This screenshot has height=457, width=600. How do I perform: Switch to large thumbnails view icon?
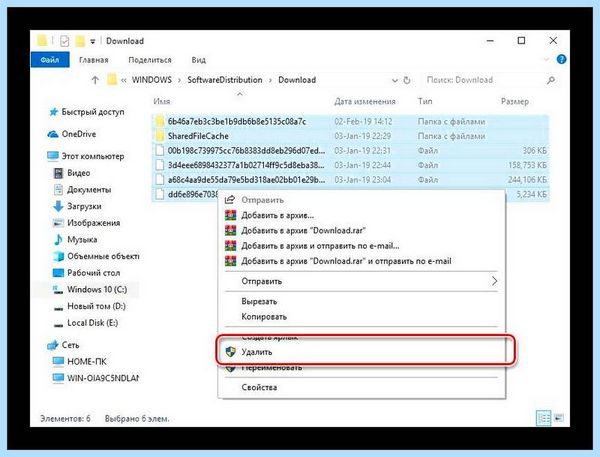(559, 418)
